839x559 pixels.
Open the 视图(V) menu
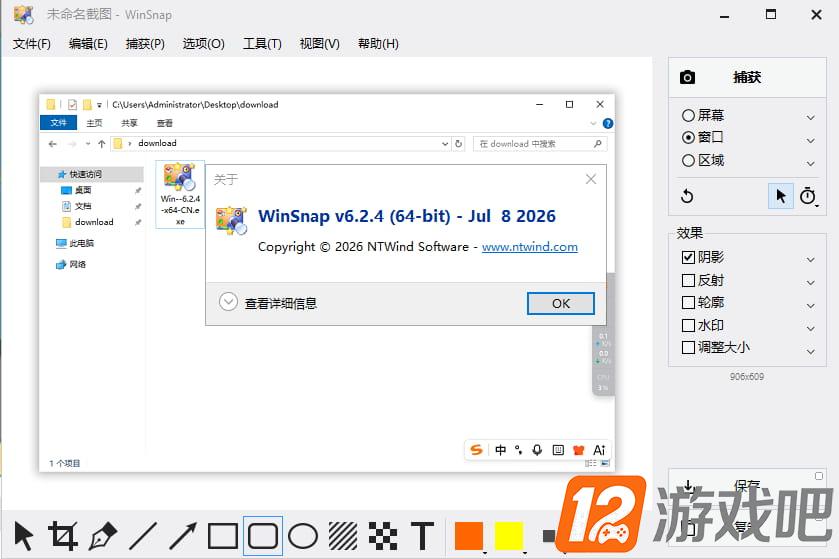pos(319,44)
